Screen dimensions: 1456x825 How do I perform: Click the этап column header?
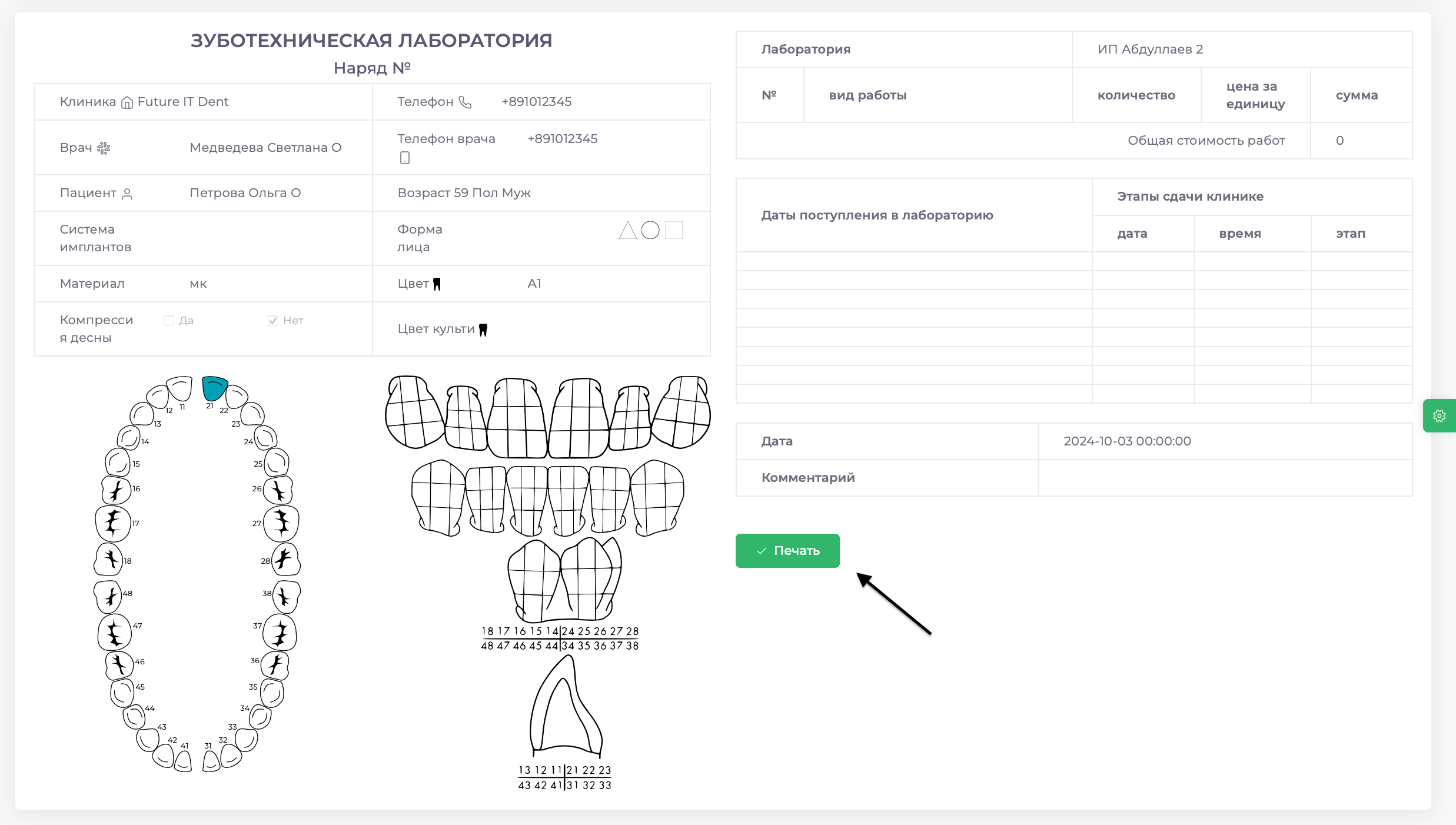tap(1350, 234)
